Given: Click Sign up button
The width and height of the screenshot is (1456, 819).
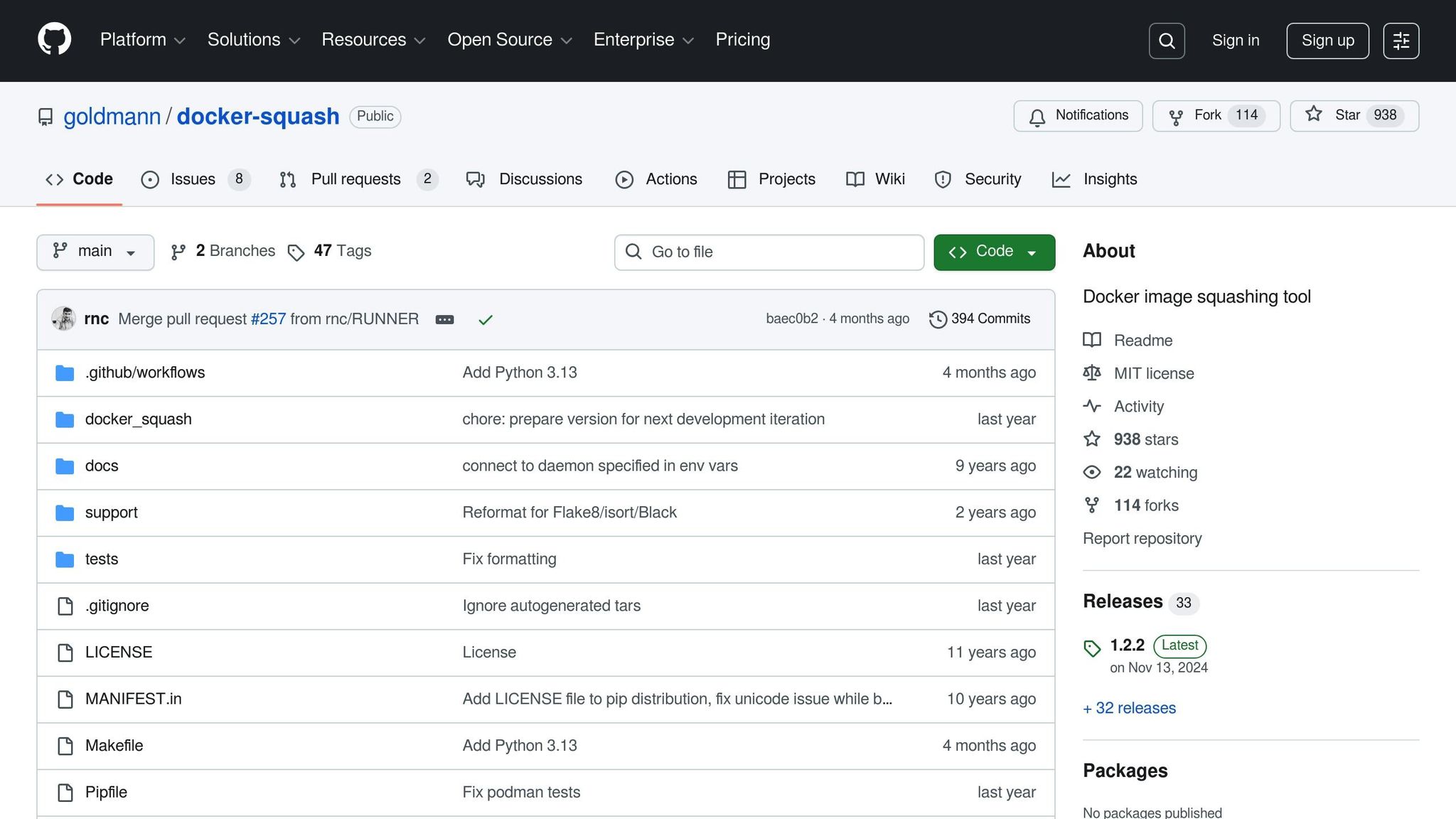Looking at the screenshot, I should coord(1327,41).
